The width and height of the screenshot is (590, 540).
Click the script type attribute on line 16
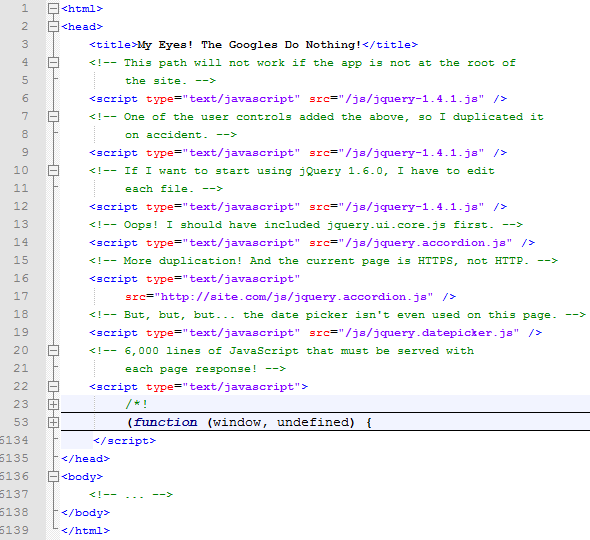(x=223, y=279)
